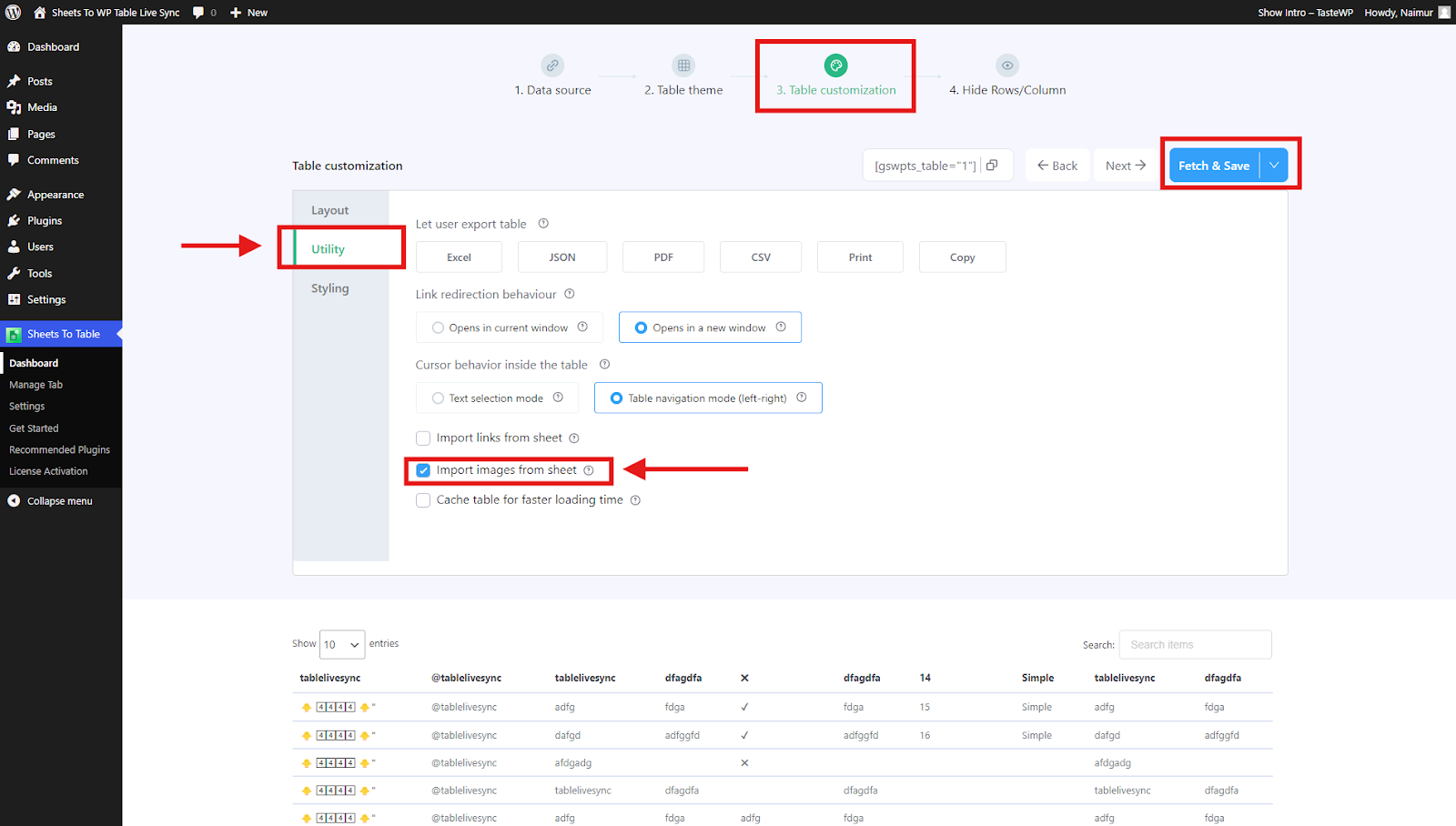
Task: Click the Media icon in sidebar
Action: (14, 107)
